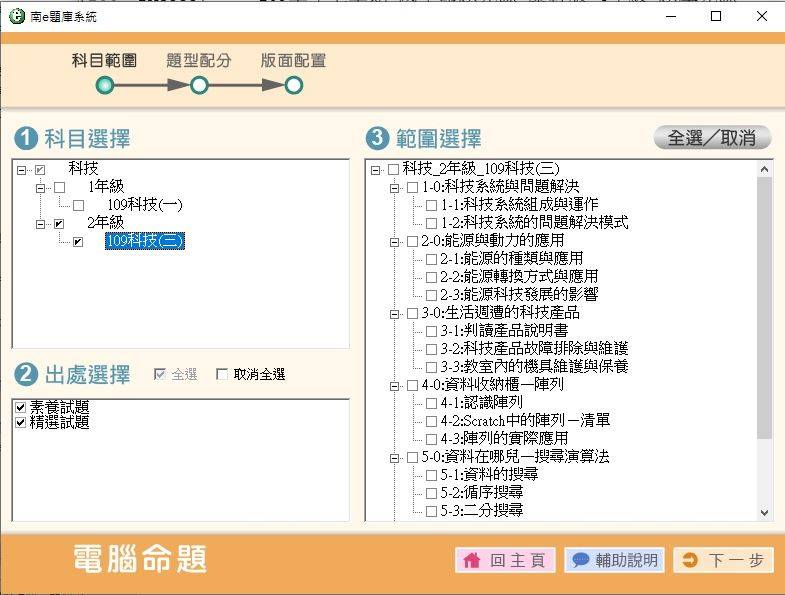Check 2-2:能源轉換方式與應用 checkbox
This screenshot has width=785, height=595.
click(x=432, y=277)
